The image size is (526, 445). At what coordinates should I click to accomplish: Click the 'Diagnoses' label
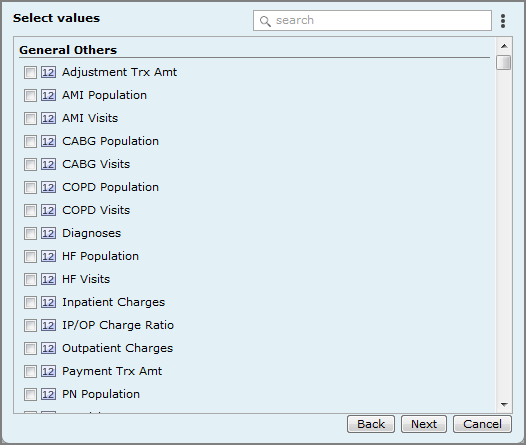pyautogui.click(x=91, y=233)
